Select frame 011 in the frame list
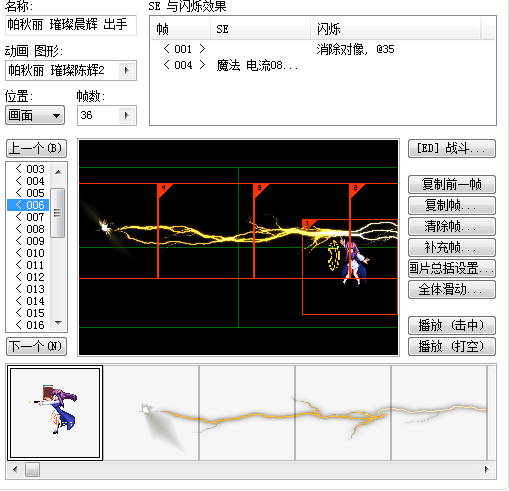Image resolution: width=509 pixels, height=491 pixels. point(29,265)
